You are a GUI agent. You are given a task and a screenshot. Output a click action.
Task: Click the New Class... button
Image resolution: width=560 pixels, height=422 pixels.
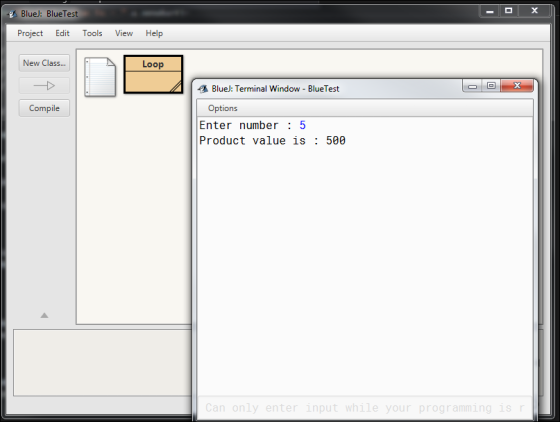coord(44,63)
